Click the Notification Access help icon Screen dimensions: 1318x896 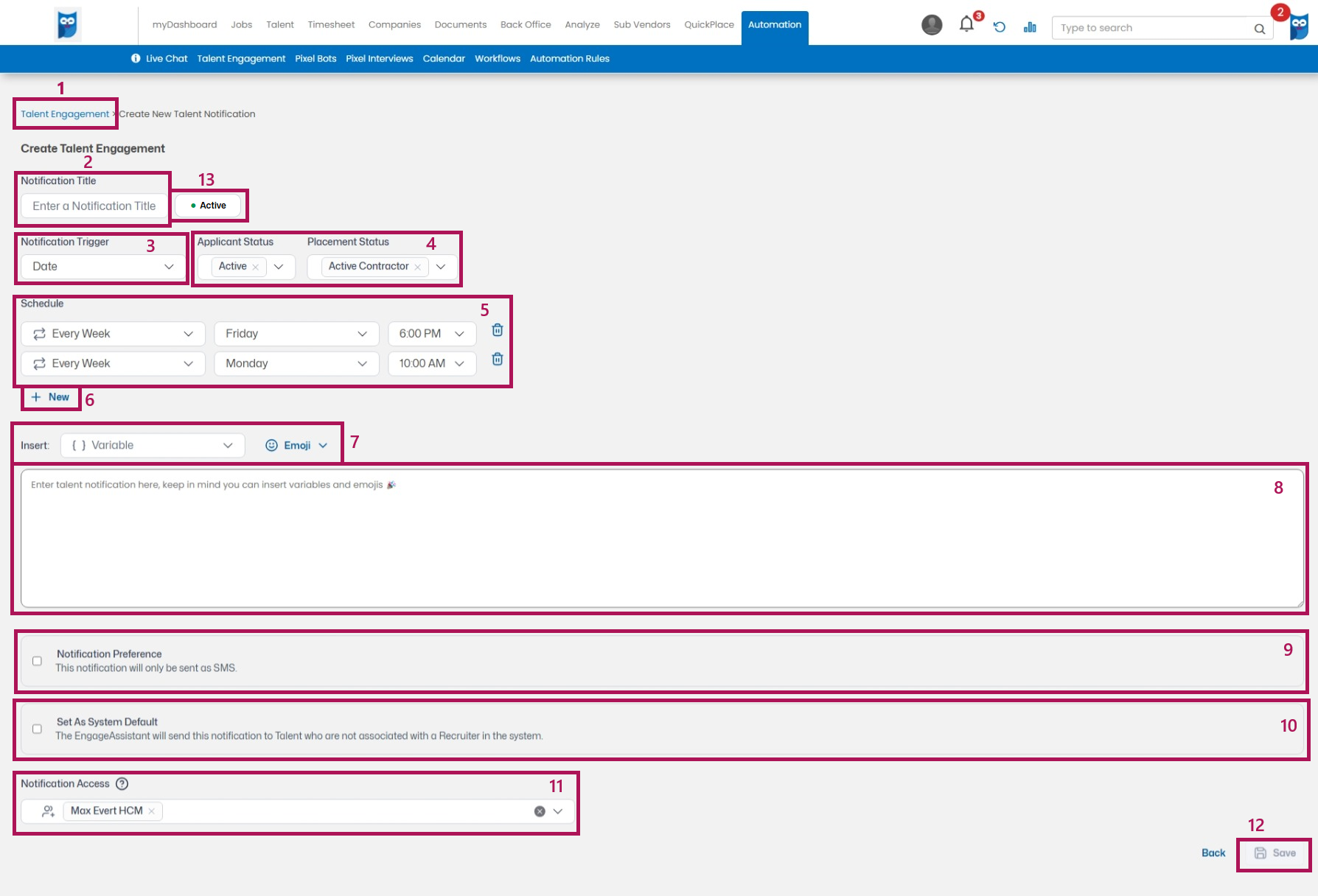coord(122,784)
